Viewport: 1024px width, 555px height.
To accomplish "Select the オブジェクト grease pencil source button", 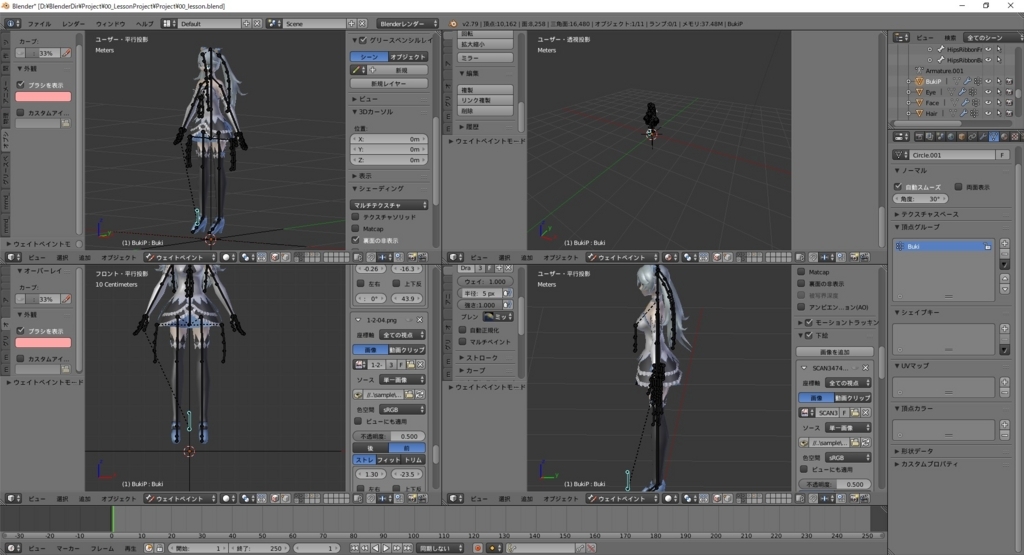I will point(408,57).
